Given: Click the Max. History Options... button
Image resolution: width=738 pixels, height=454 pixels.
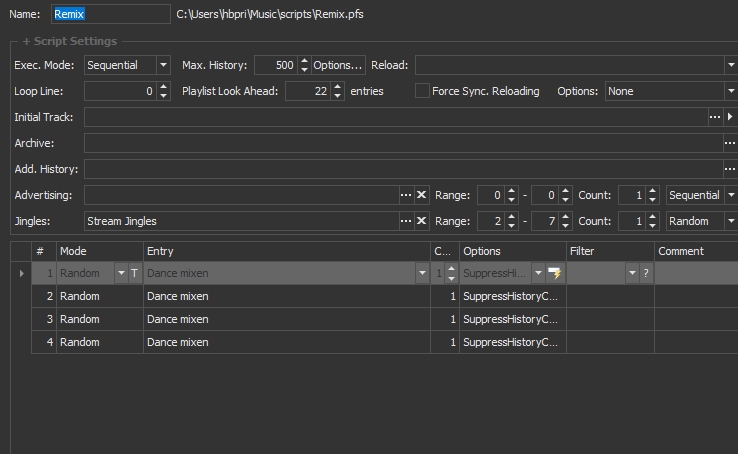Looking at the screenshot, I should pos(337,65).
